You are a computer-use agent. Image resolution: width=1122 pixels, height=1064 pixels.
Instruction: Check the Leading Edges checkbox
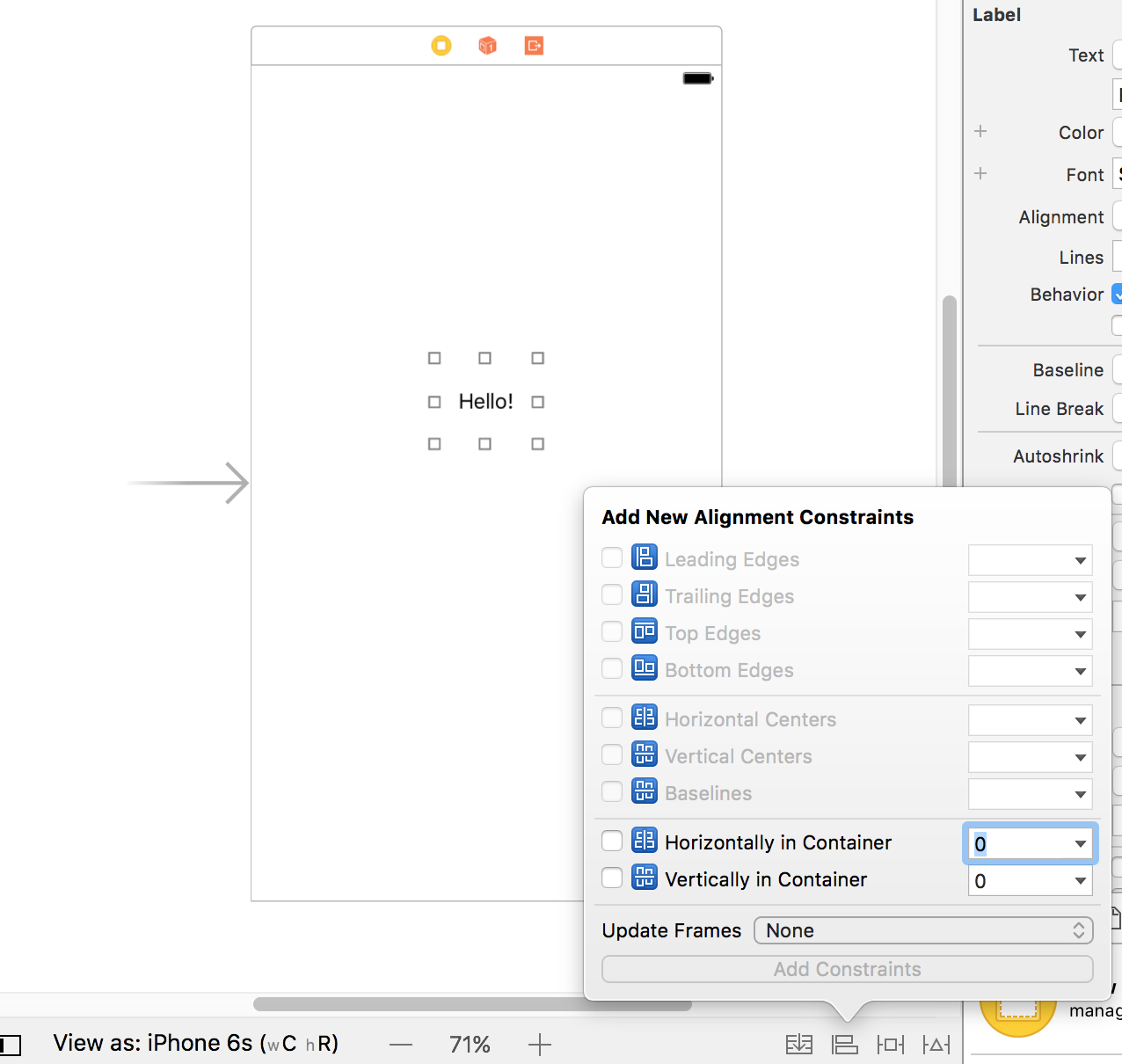click(612, 558)
